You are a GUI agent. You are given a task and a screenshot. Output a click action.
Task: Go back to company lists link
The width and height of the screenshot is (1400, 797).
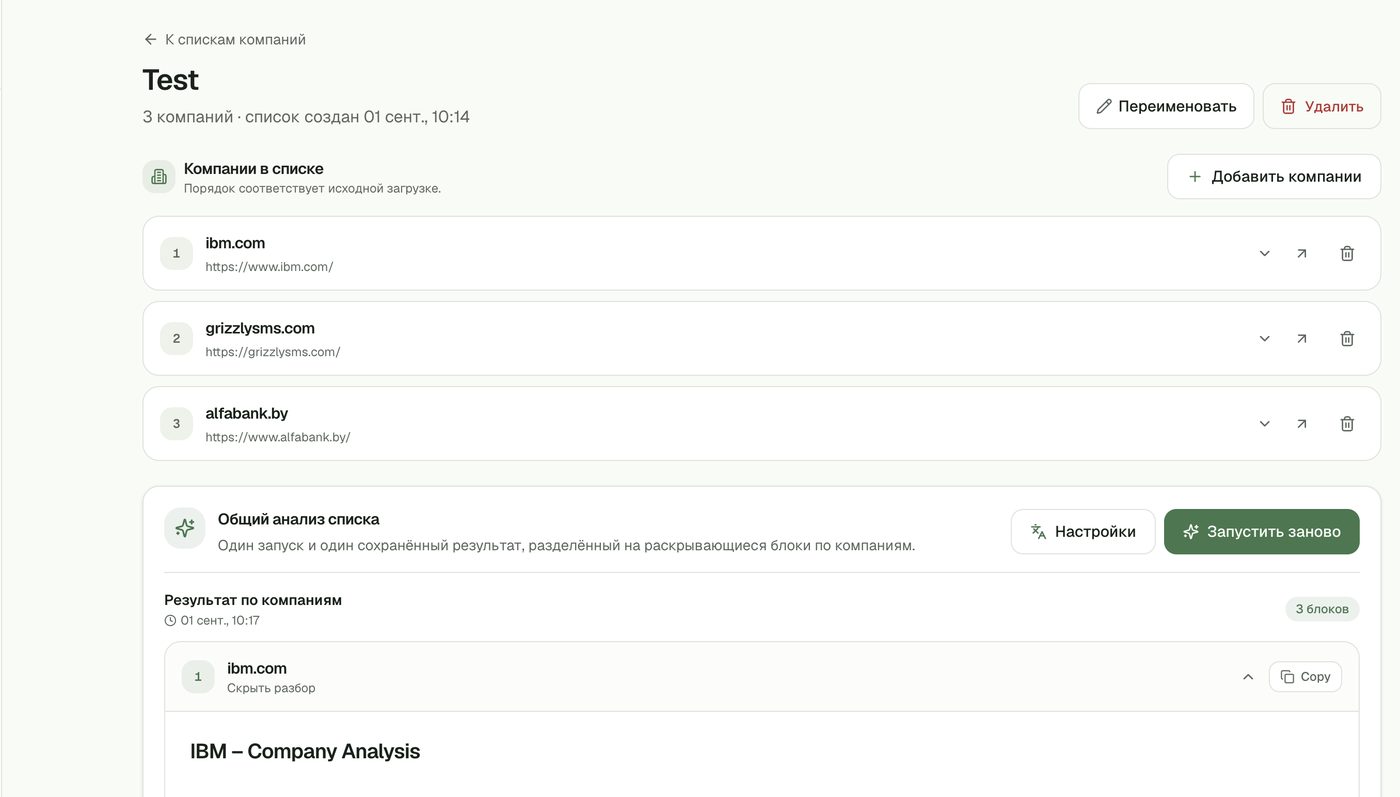(x=225, y=39)
